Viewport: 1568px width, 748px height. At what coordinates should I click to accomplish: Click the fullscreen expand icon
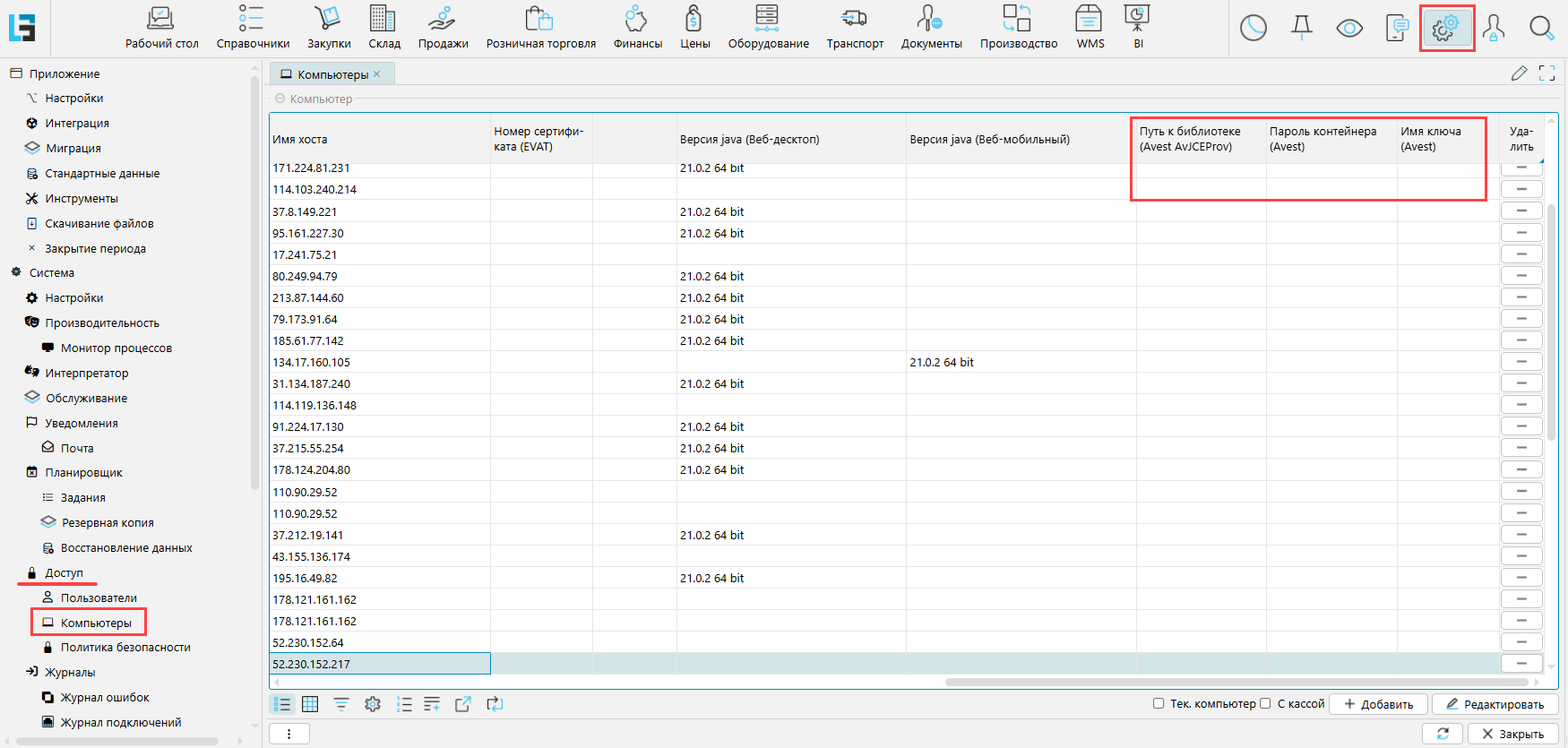(x=1546, y=73)
